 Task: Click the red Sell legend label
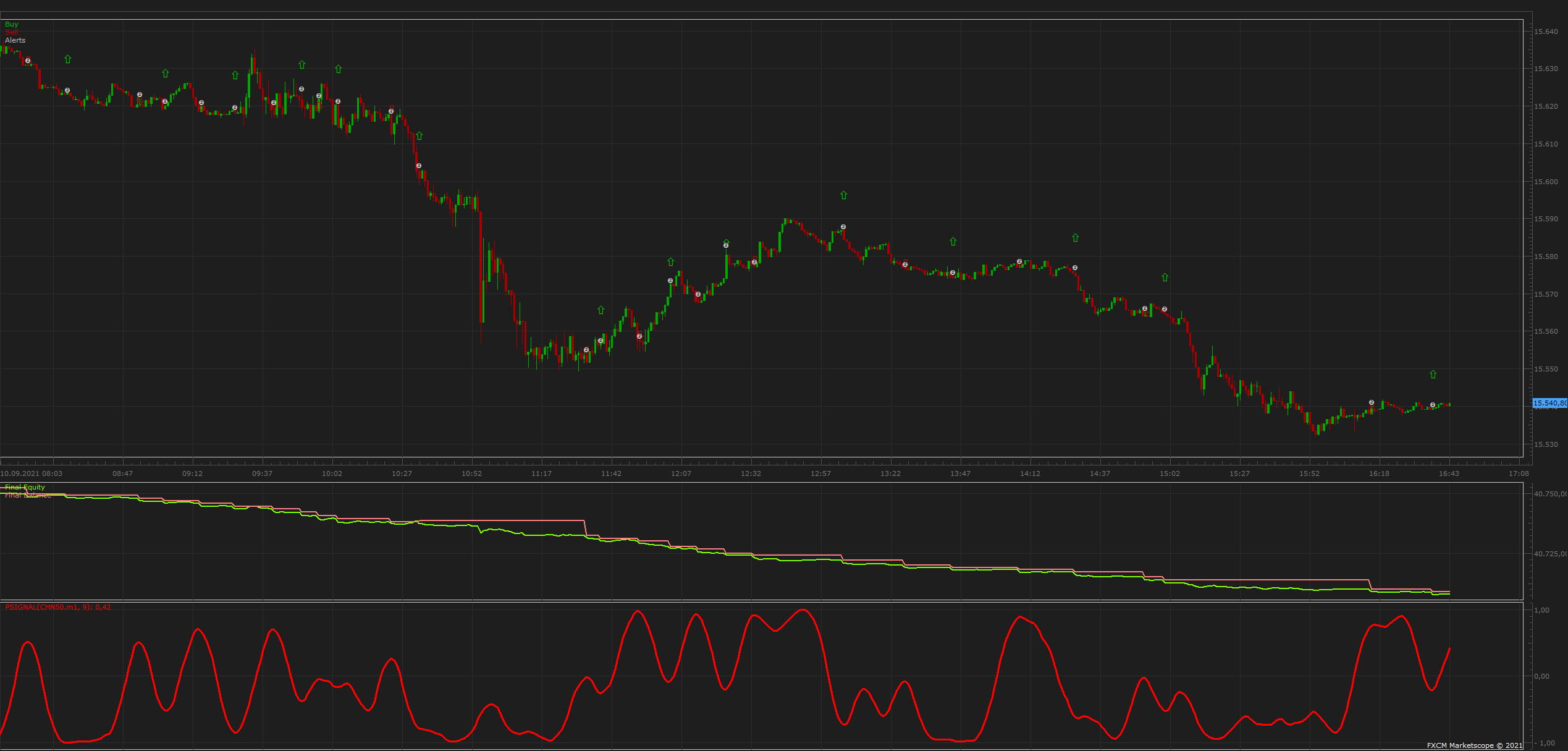click(11, 32)
